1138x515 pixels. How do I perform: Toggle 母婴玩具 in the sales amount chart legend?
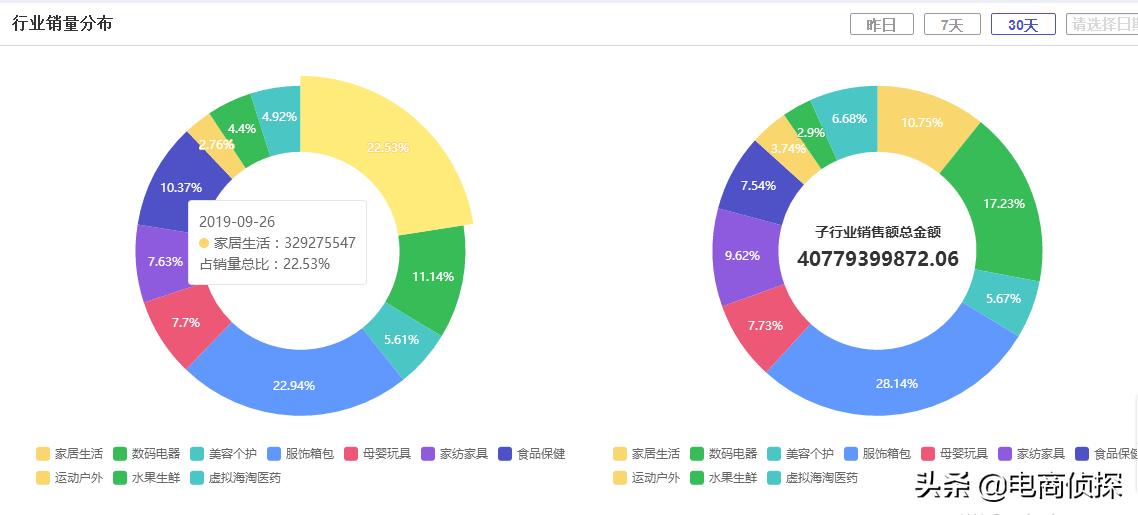point(953,454)
